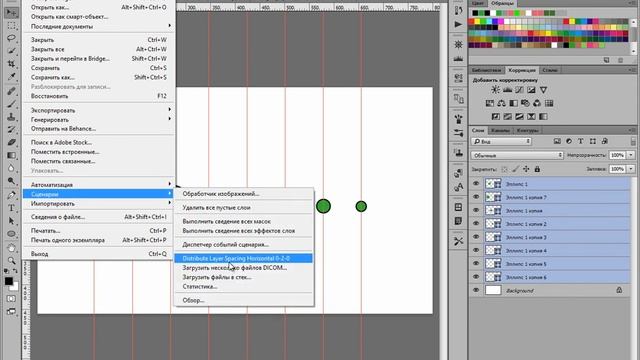Add a Brightness/Contrast adjustment

click(495, 90)
